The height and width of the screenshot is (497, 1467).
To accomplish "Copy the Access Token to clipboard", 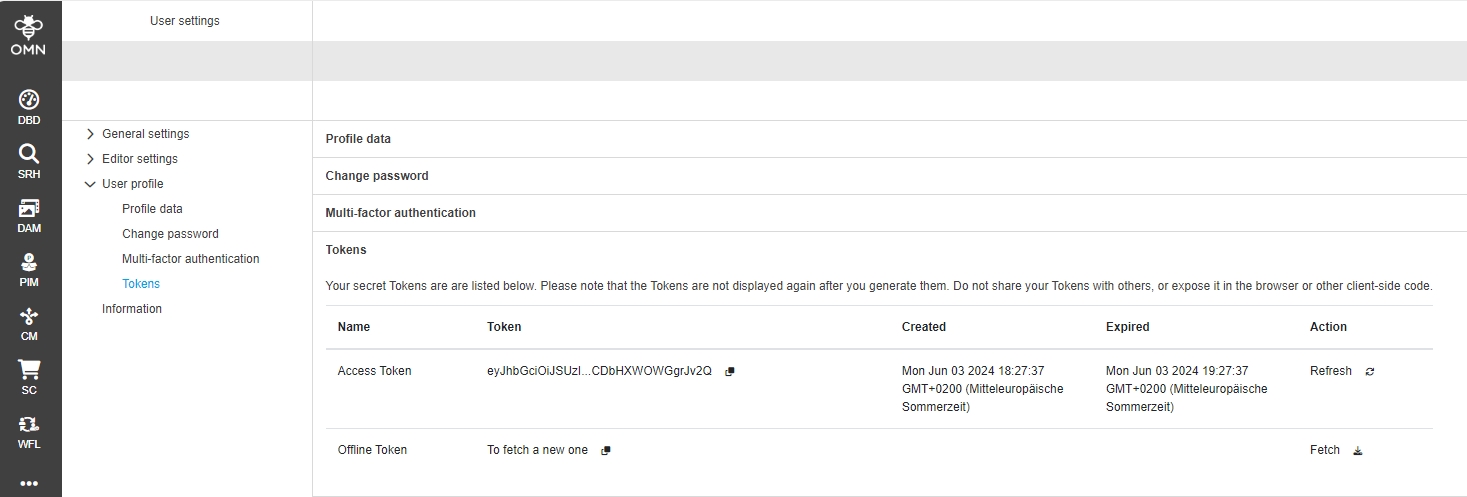I will point(730,372).
